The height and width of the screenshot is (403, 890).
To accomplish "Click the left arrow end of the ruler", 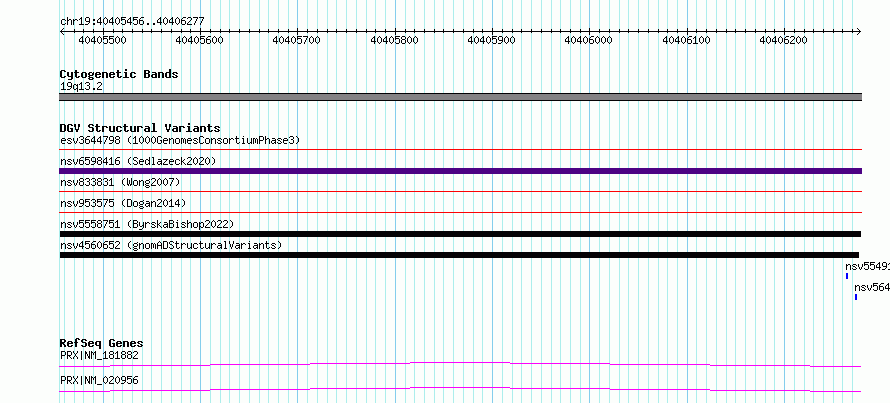I will (x=62, y=32).
